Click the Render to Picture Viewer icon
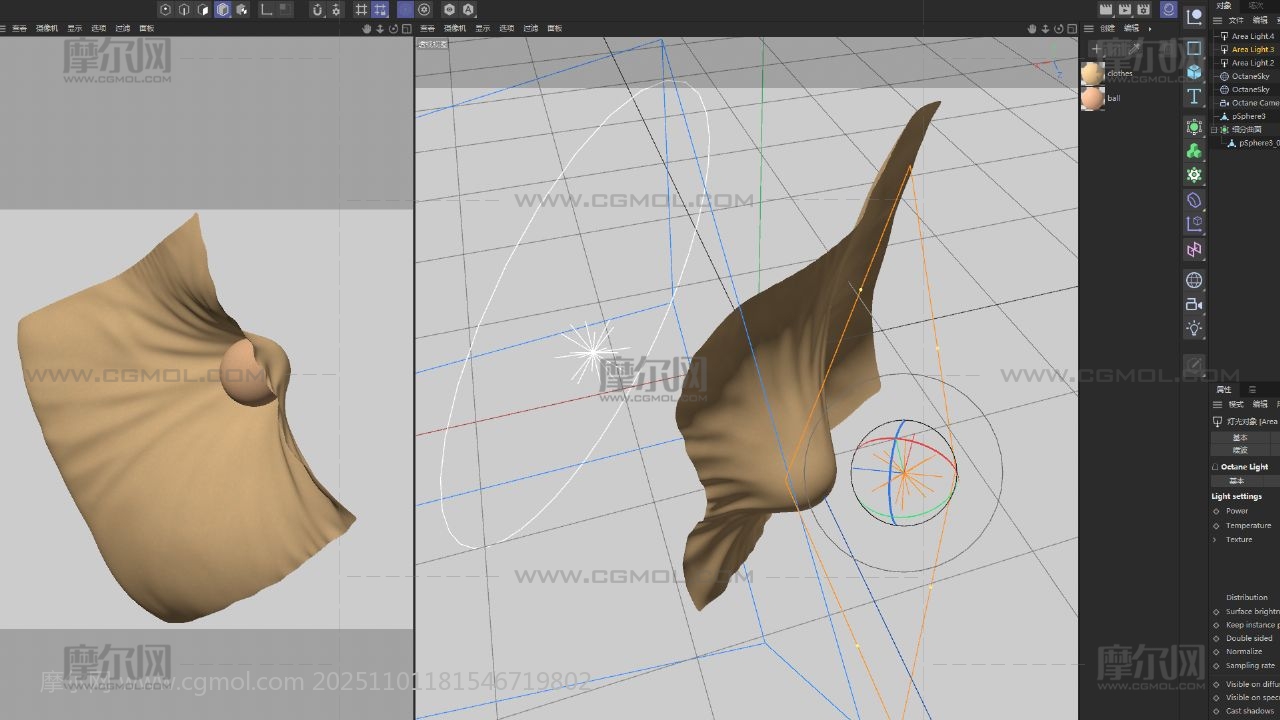The width and height of the screenshot is (1280, 720). [x=1125, y=10]
